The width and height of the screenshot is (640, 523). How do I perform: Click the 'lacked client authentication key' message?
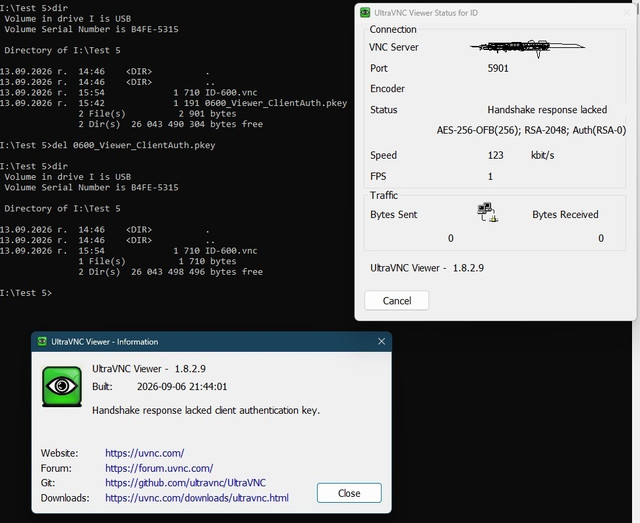252,410
